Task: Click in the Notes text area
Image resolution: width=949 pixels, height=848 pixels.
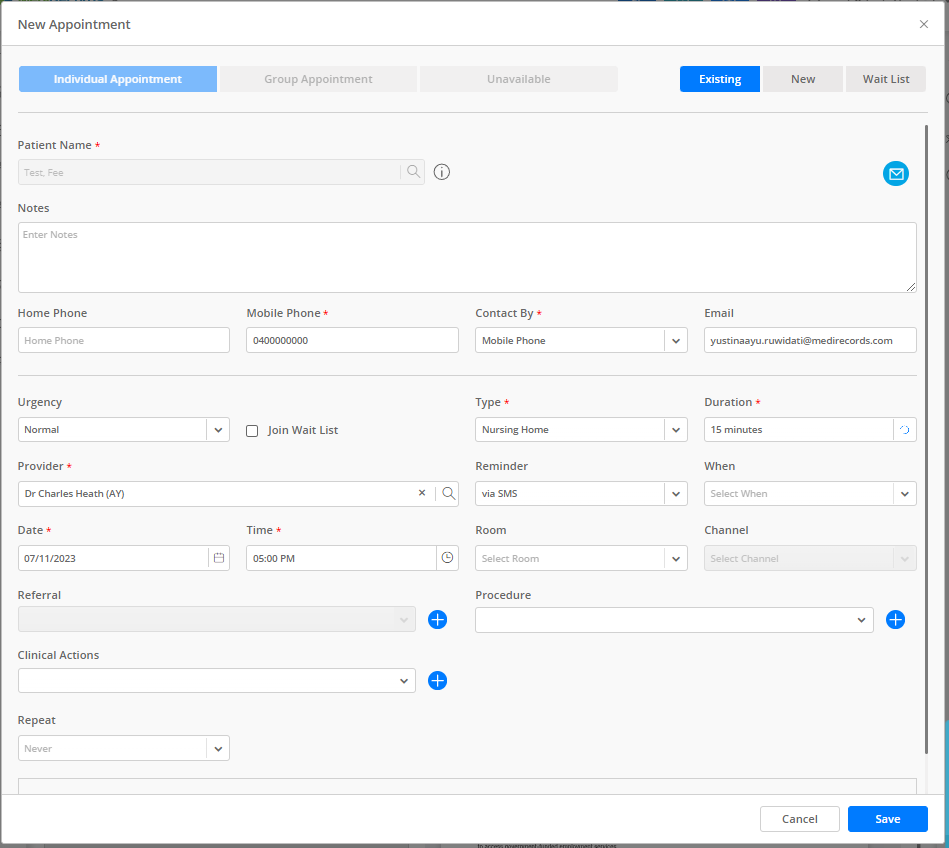Action: pyautogui.click(x=467, y=257)
